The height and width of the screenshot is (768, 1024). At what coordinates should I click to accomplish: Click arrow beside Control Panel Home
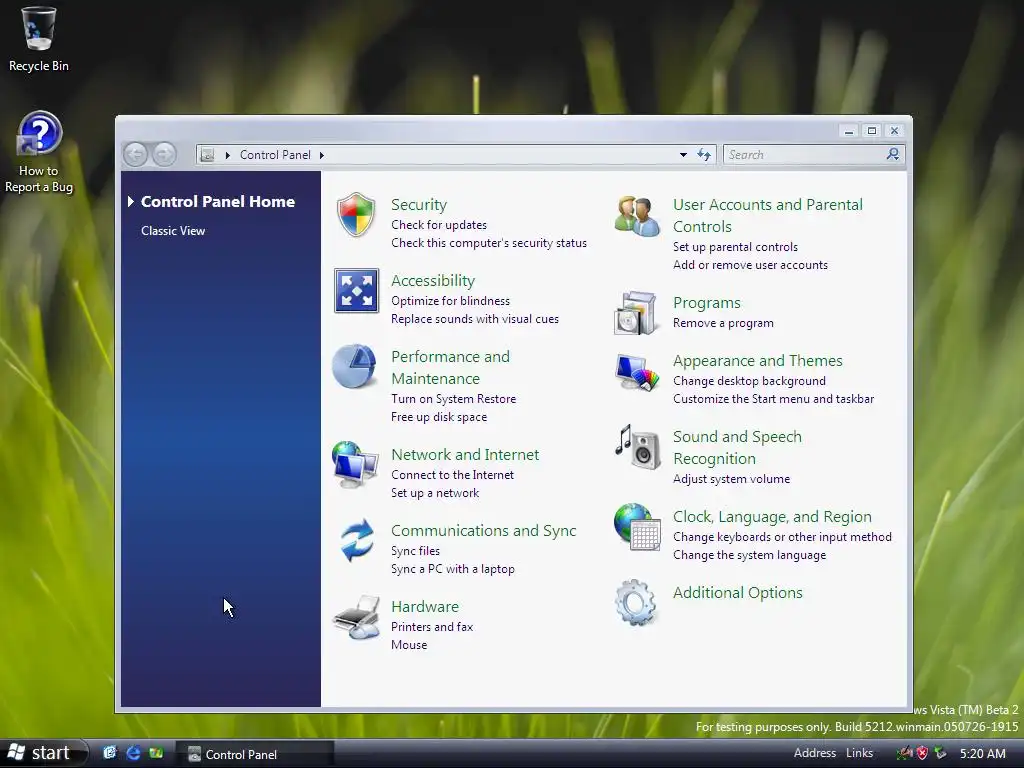point(131,201)
